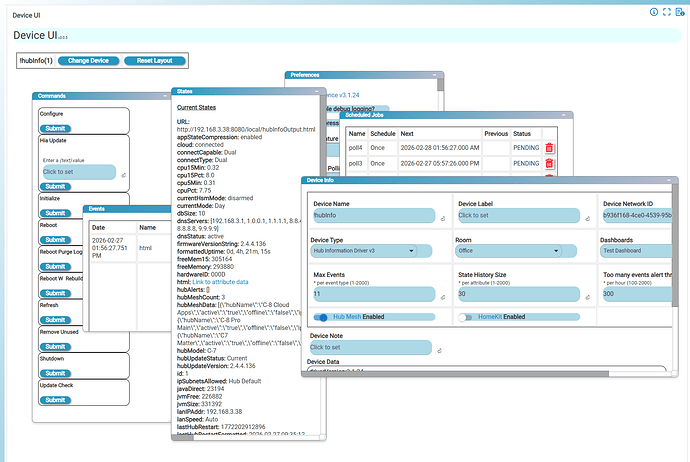Viewport: 690px width, 462px height.
Task: Click the Change Device button
Action: [88, 61]
